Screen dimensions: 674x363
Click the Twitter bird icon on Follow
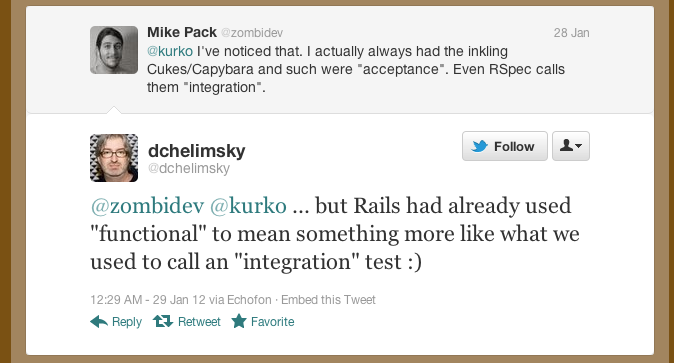pyautogui.click(x=479, y=146)
